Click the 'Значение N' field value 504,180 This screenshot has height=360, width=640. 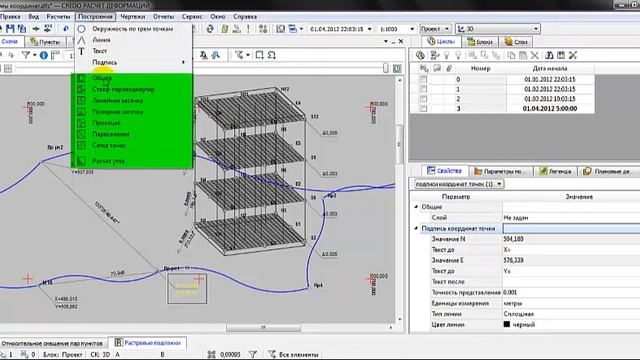click(x=571, y=239)
